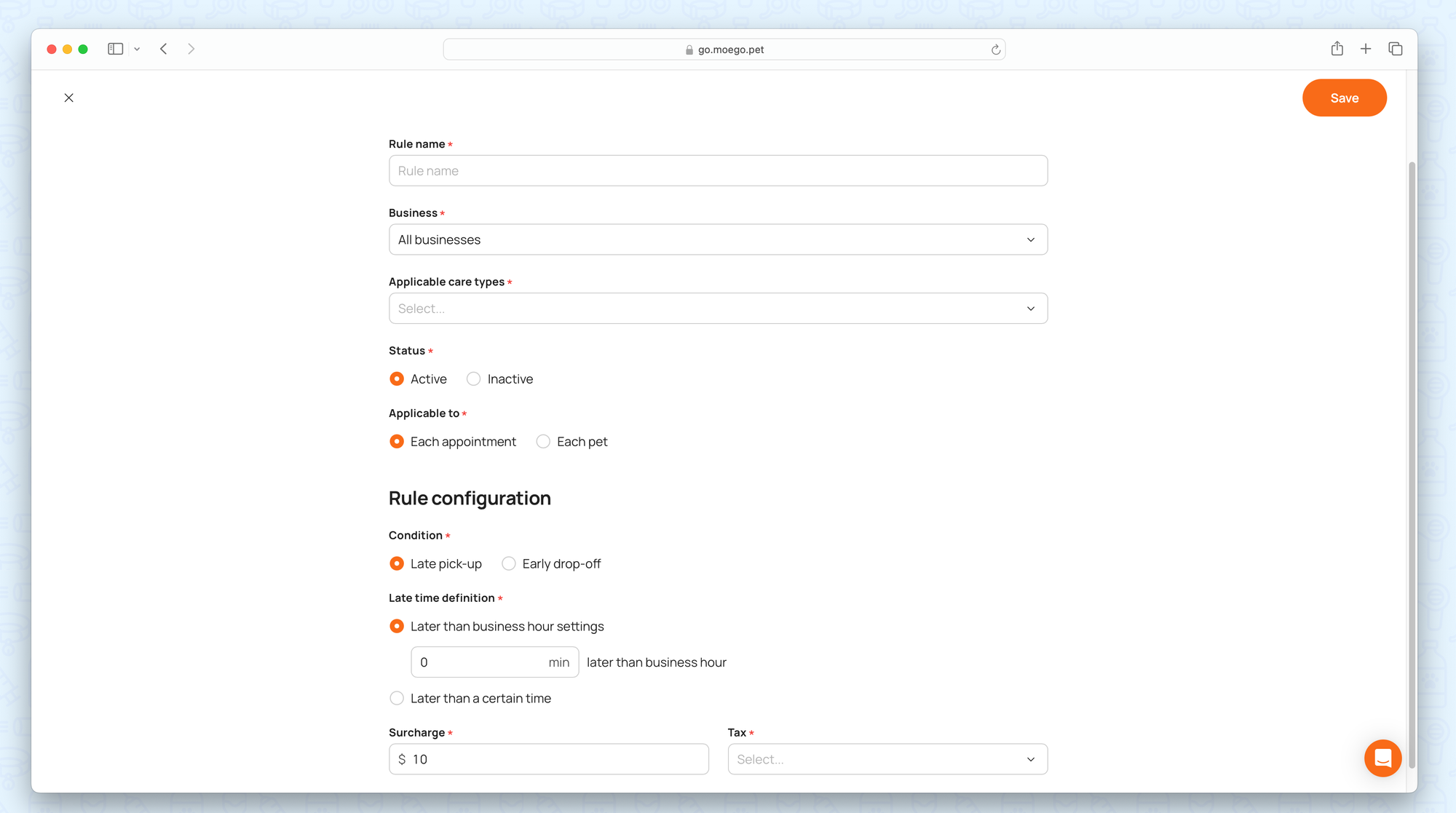Choose Each pet radio option

point(543,442)
